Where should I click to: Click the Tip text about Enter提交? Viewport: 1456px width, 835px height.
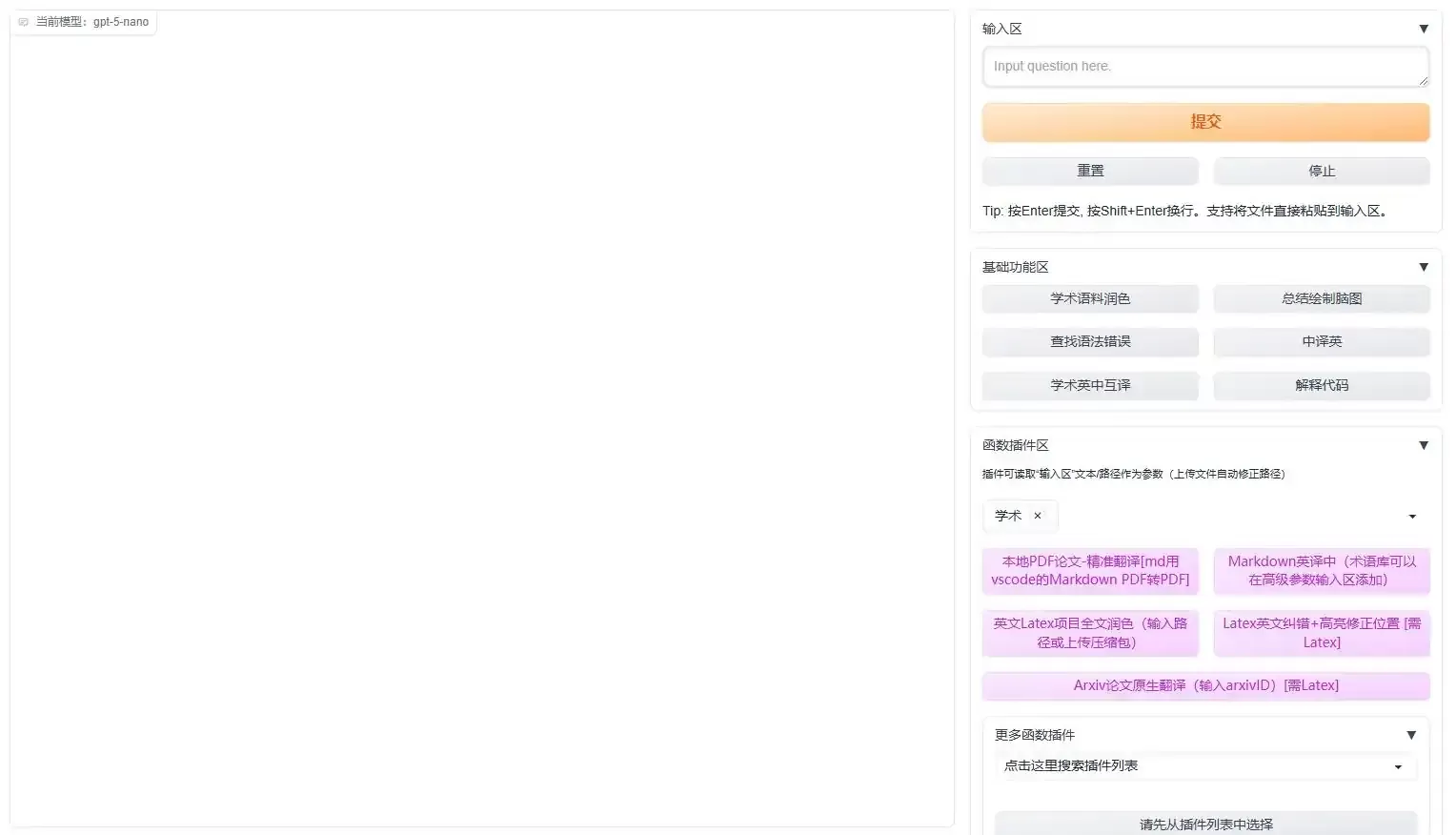pos(1186,211)
